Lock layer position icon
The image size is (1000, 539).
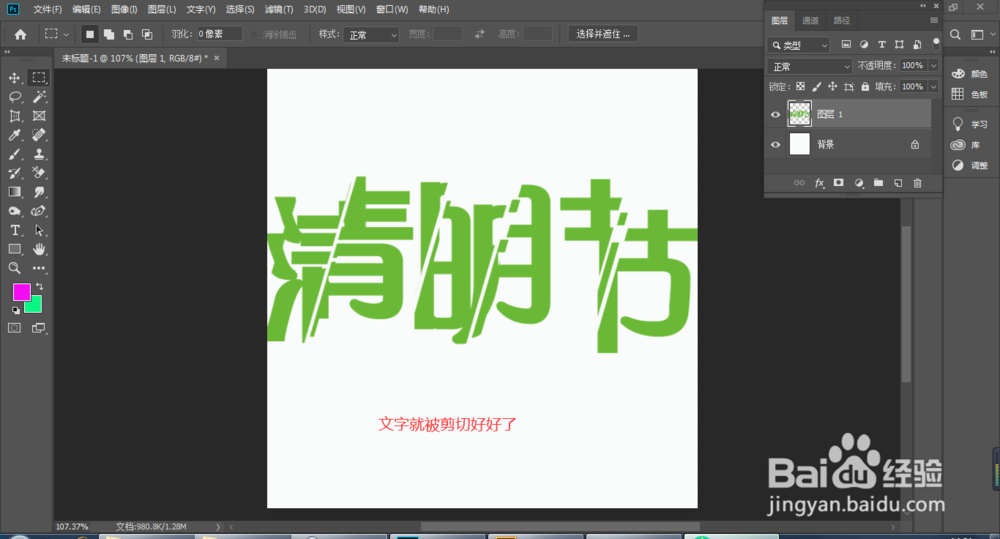pyautogui.click(x=832, y=87)
